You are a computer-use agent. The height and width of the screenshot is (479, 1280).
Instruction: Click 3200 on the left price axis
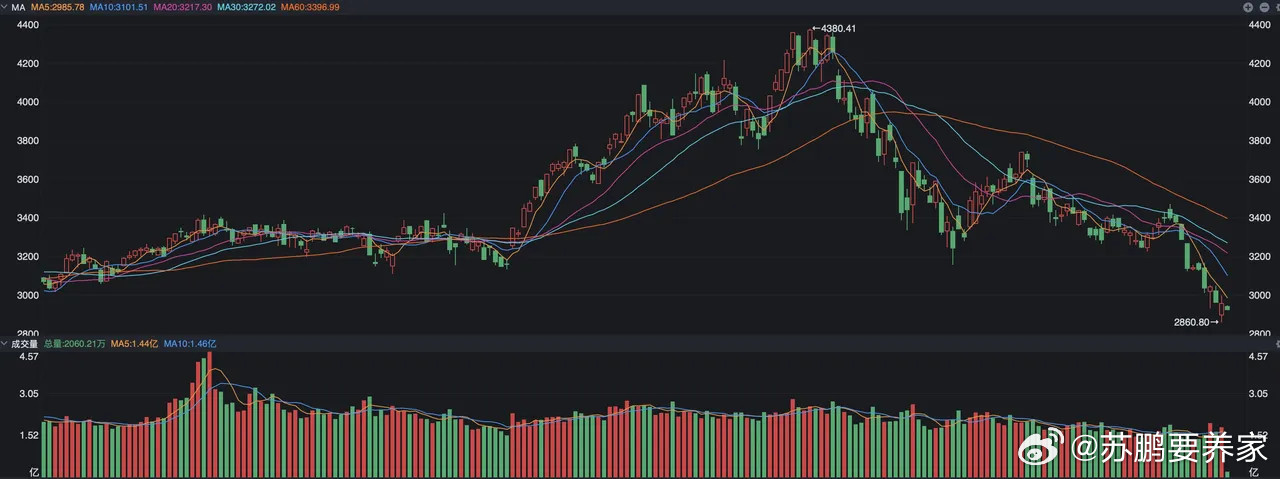(x=29, y=257)
